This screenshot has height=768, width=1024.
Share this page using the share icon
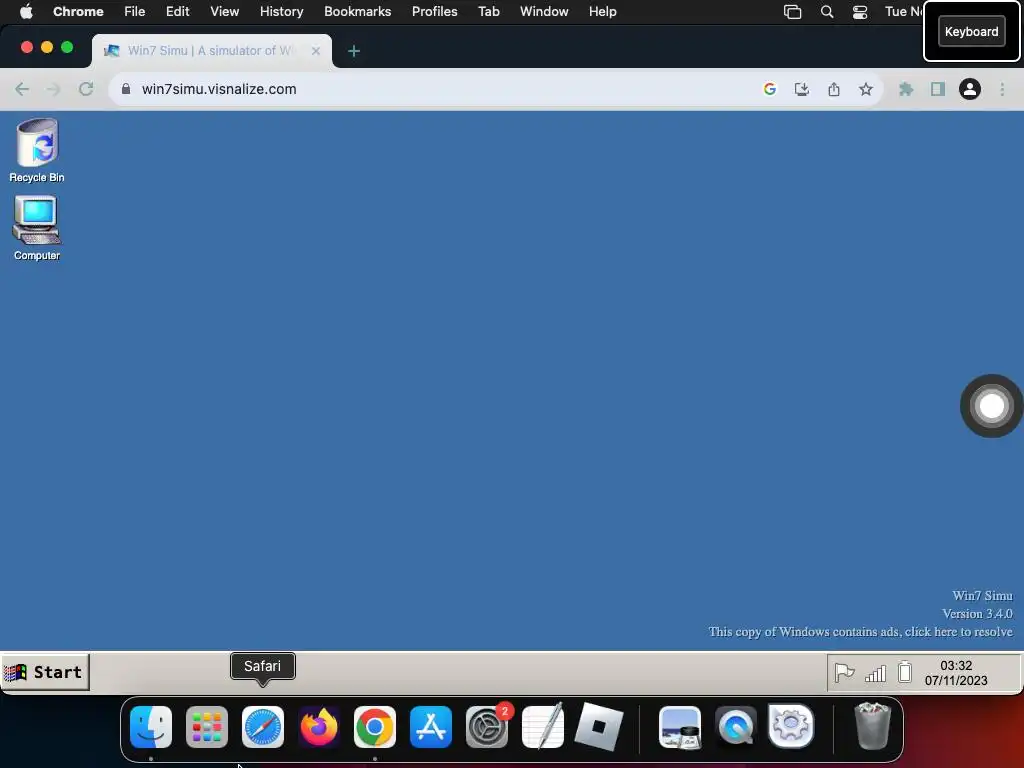click(834, 89)
